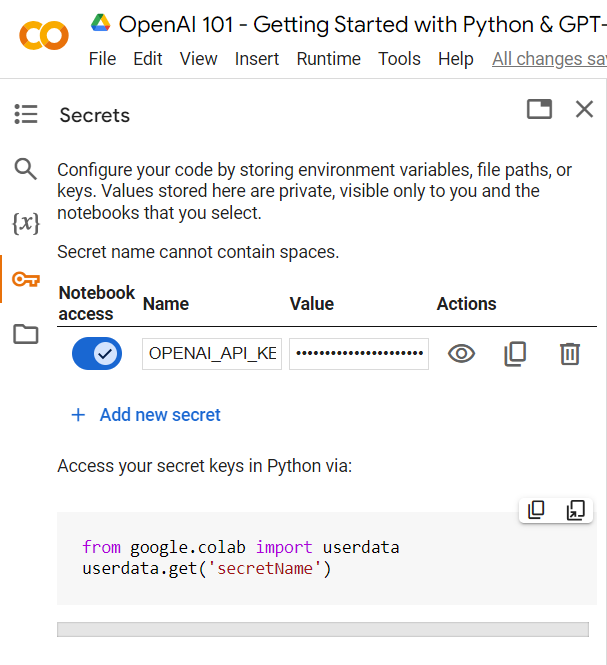The image size is (607, 665).
Task: Open the variables inspector panel
Action: click(x=26, y=223)
